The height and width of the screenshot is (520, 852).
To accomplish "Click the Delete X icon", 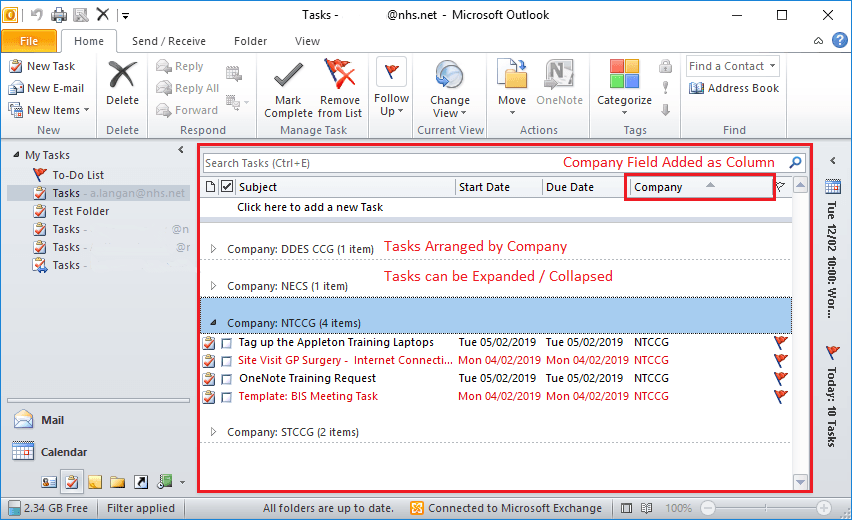I will click(122, 74).
